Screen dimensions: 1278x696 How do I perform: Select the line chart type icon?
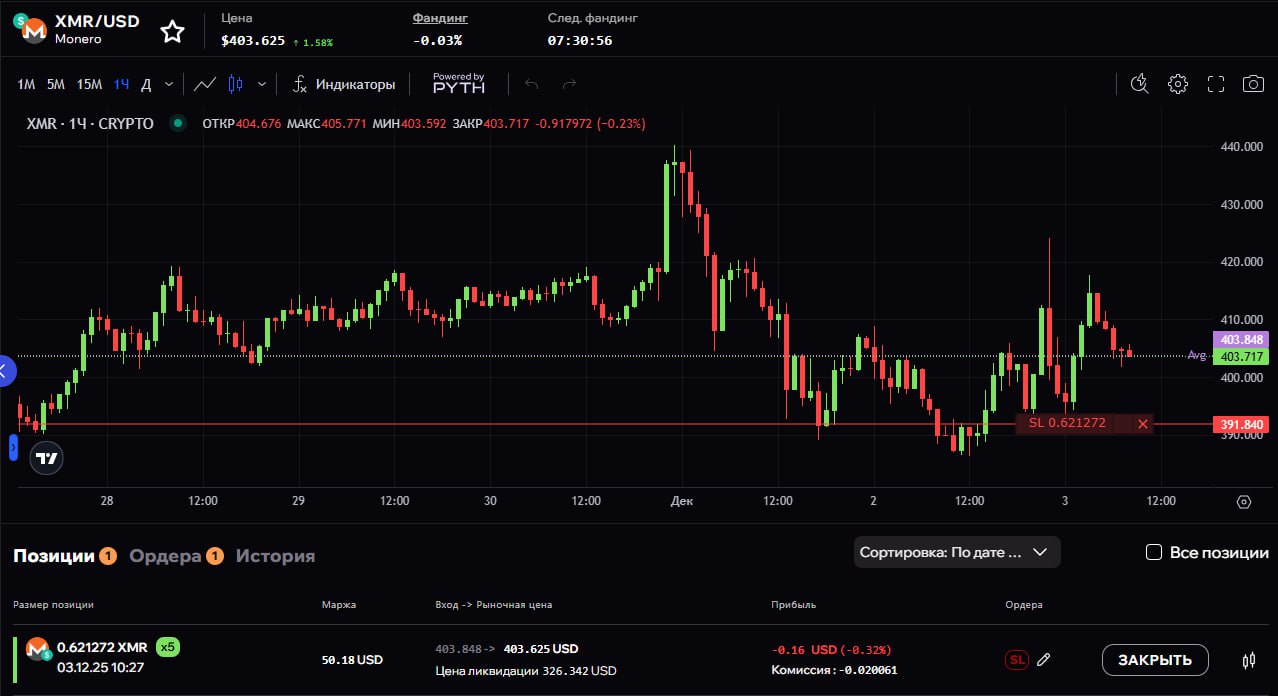point(205,84)
